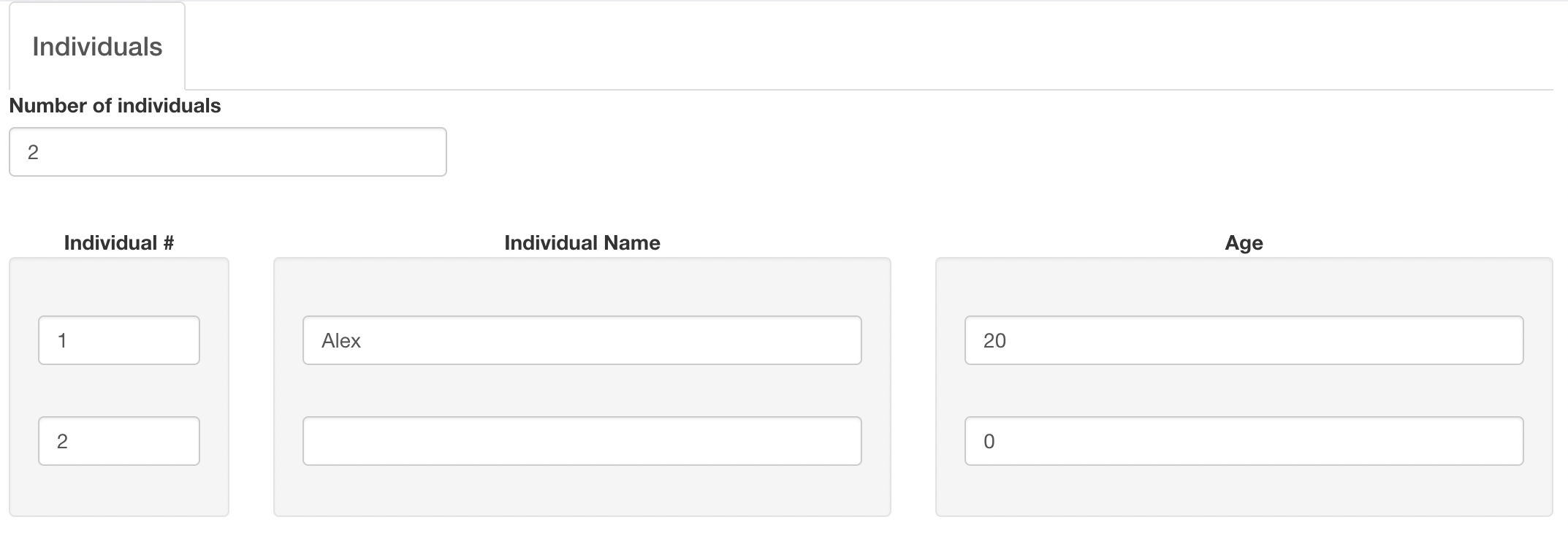Focus the Individual # field showing 1

(118, 340)
